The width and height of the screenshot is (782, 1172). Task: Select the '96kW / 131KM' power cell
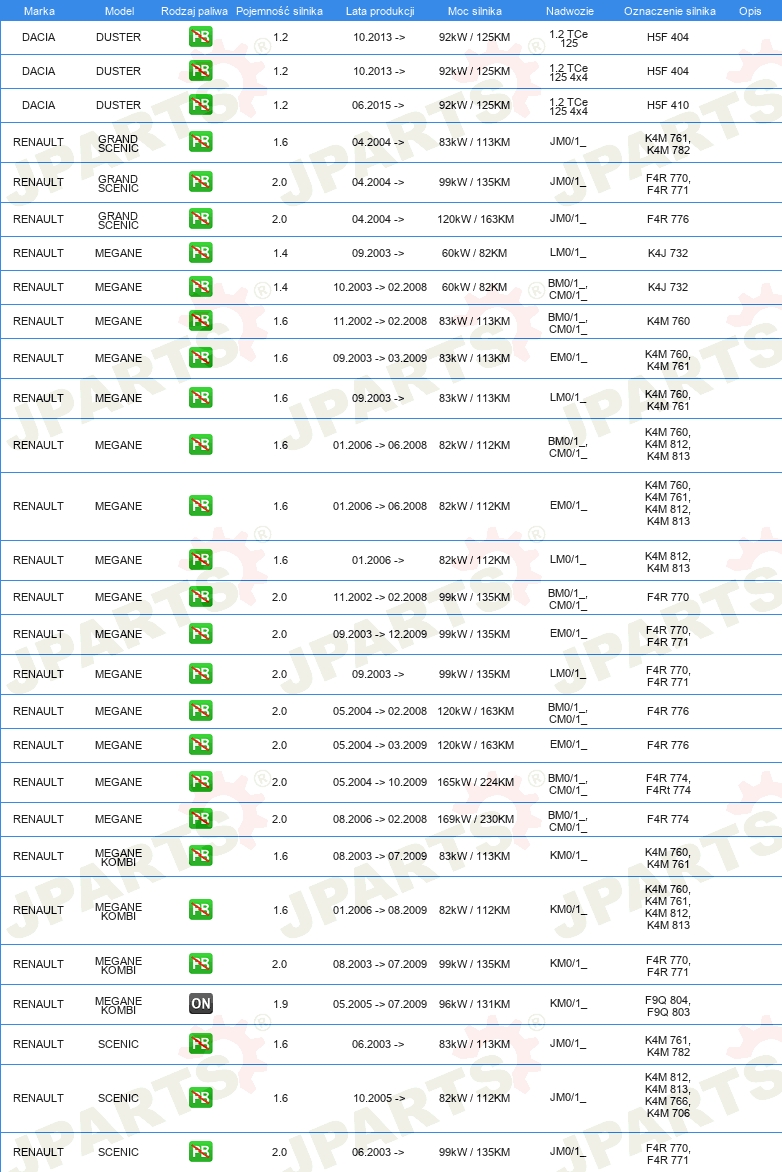point(475,1005)
